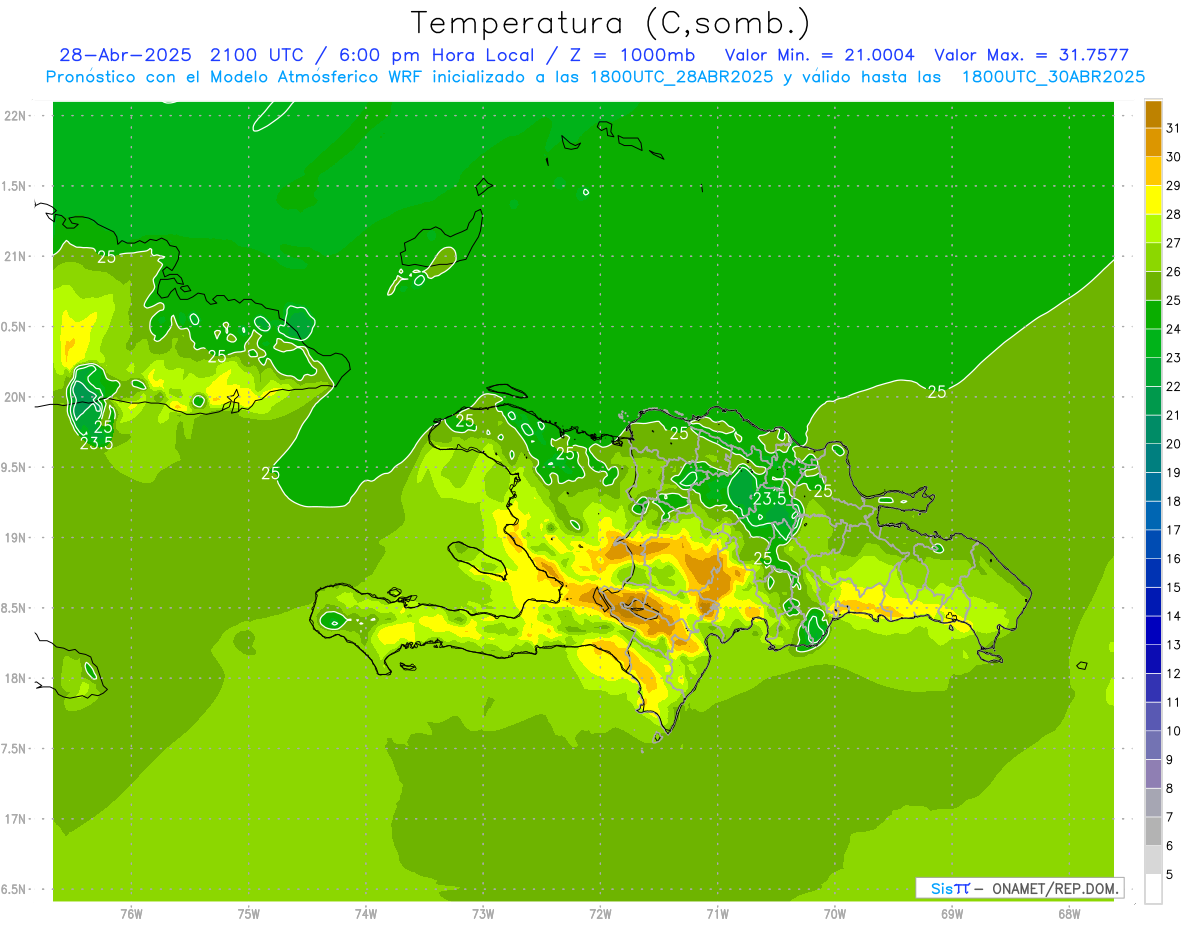Click the '27' colorbar label

(1173, 243)
